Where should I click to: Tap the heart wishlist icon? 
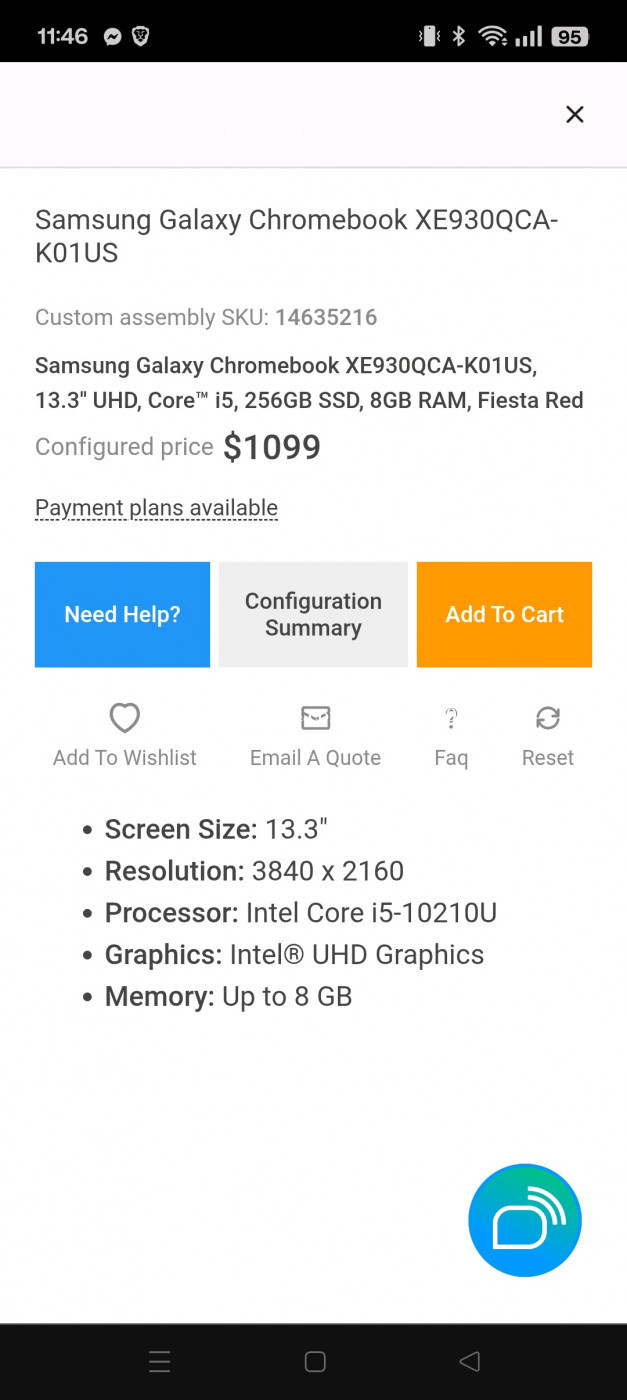pyautogui.click(x=125, y=717)
